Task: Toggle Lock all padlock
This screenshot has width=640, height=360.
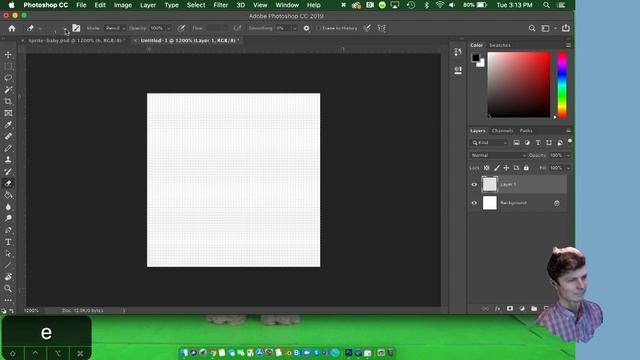Action: (x=526, y=168)
